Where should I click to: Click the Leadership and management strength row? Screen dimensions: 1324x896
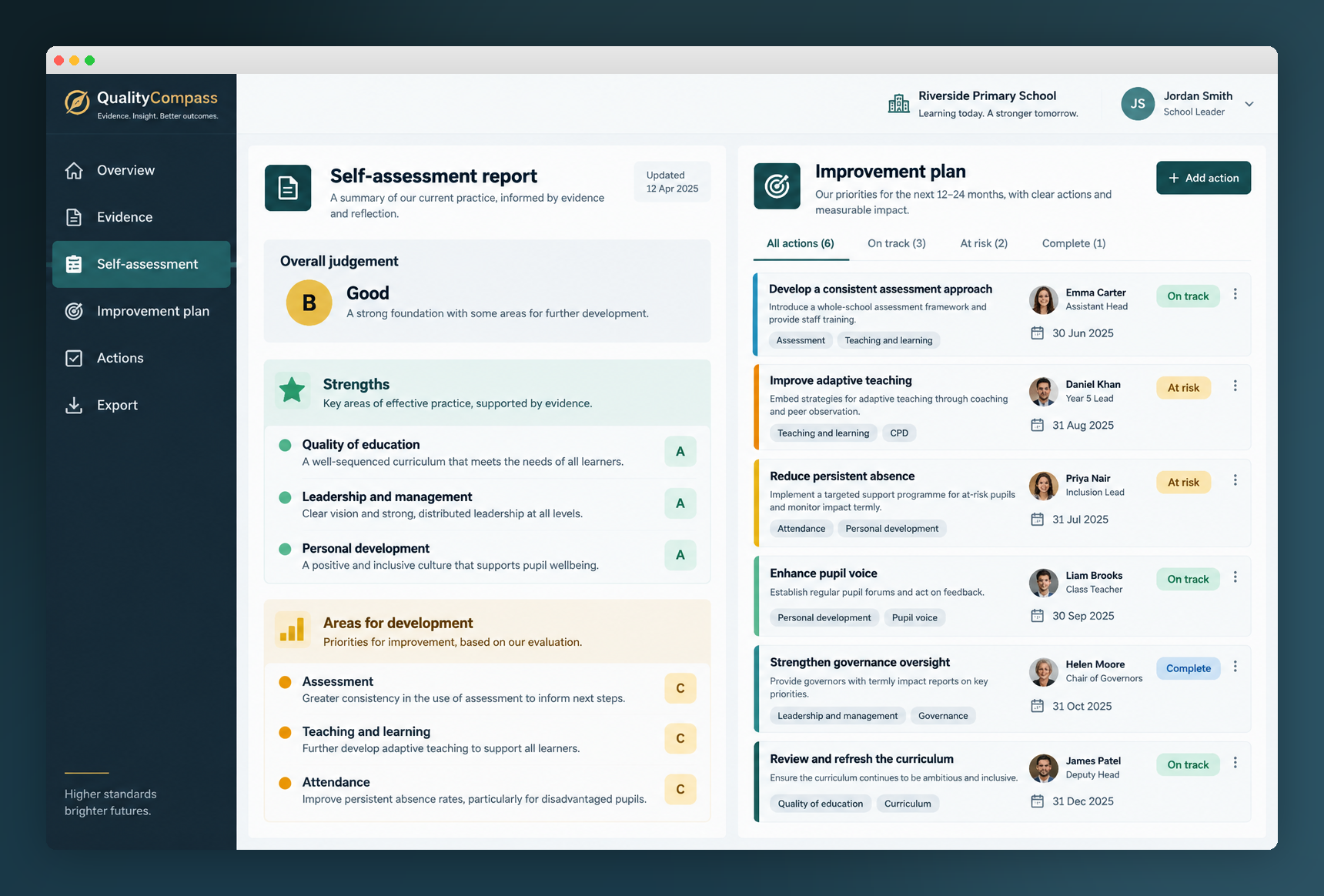tap(487, 504)
